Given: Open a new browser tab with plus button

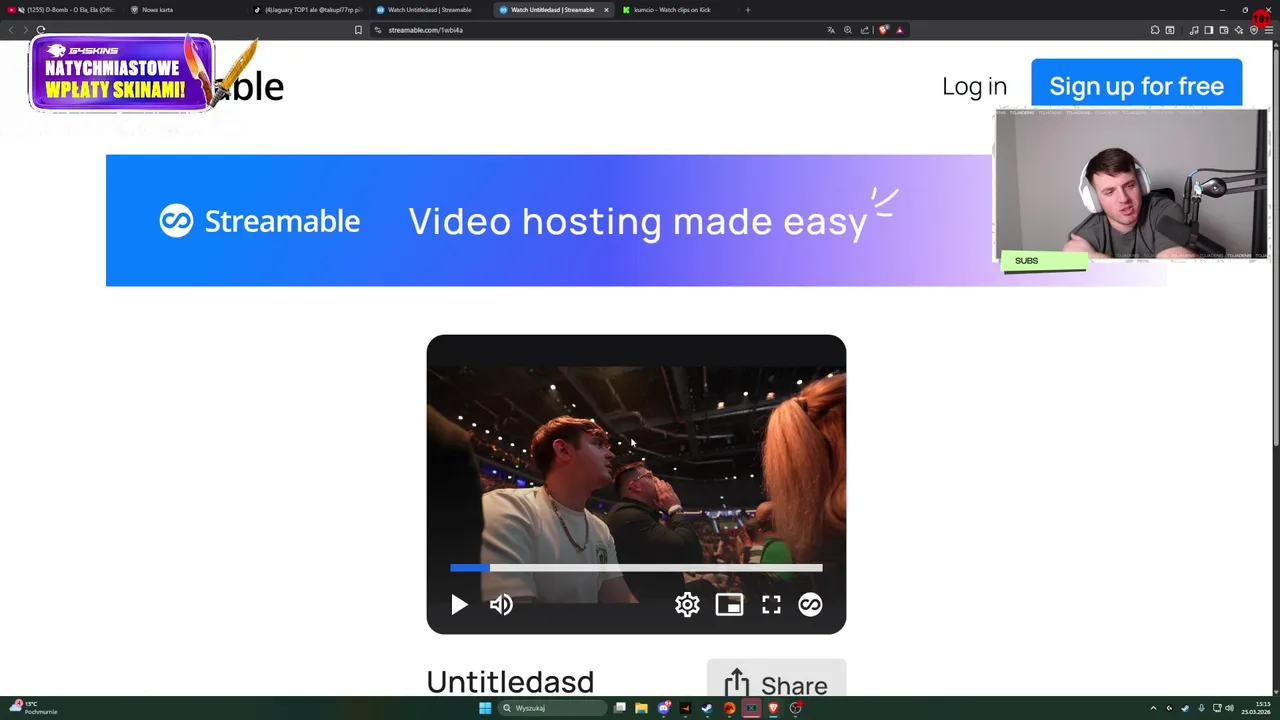Looking at the screenshot, I should (x=748, y=10).
